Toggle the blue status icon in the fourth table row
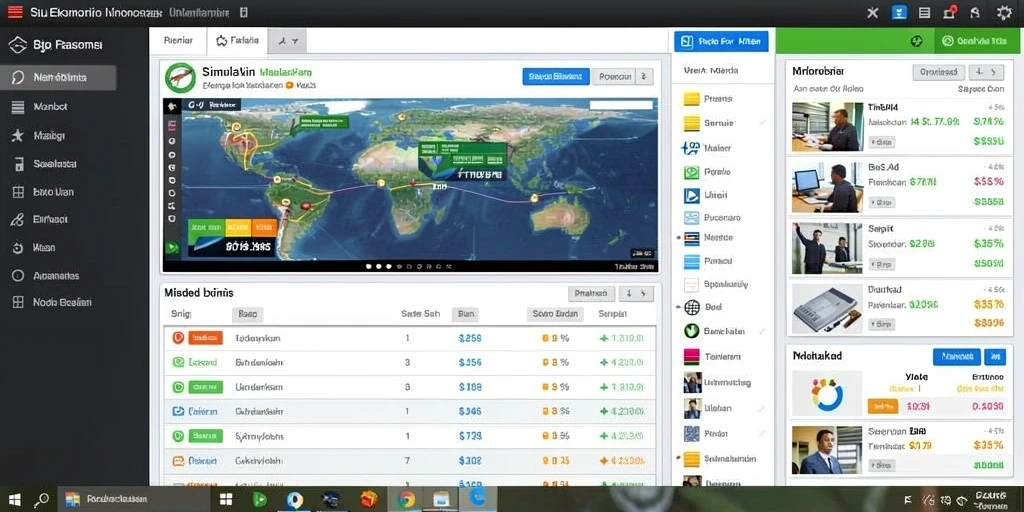Viewport: 1024px width, 512px height. click(x=178, y=411)
